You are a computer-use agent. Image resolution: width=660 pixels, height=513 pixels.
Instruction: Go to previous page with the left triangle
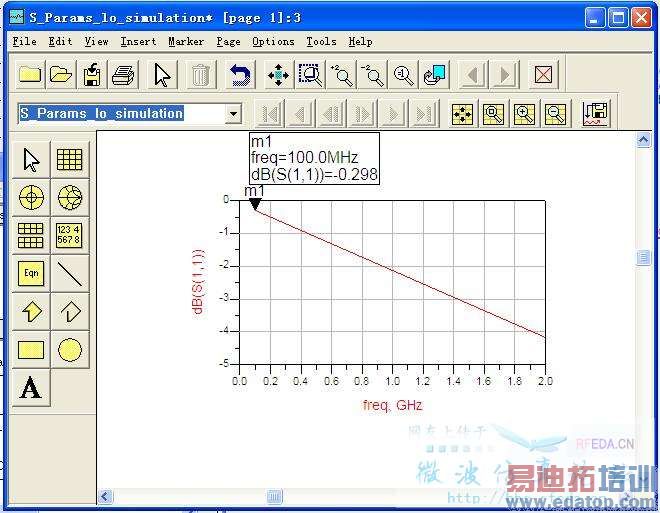click(473, 75)
